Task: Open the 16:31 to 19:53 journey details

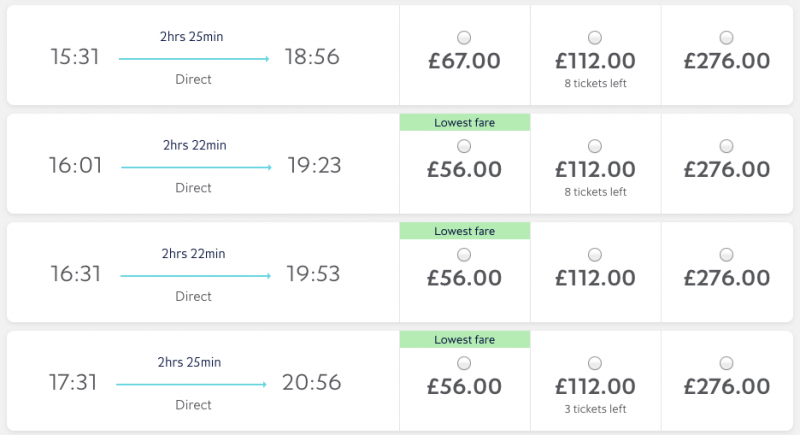Action: [203, 272]
